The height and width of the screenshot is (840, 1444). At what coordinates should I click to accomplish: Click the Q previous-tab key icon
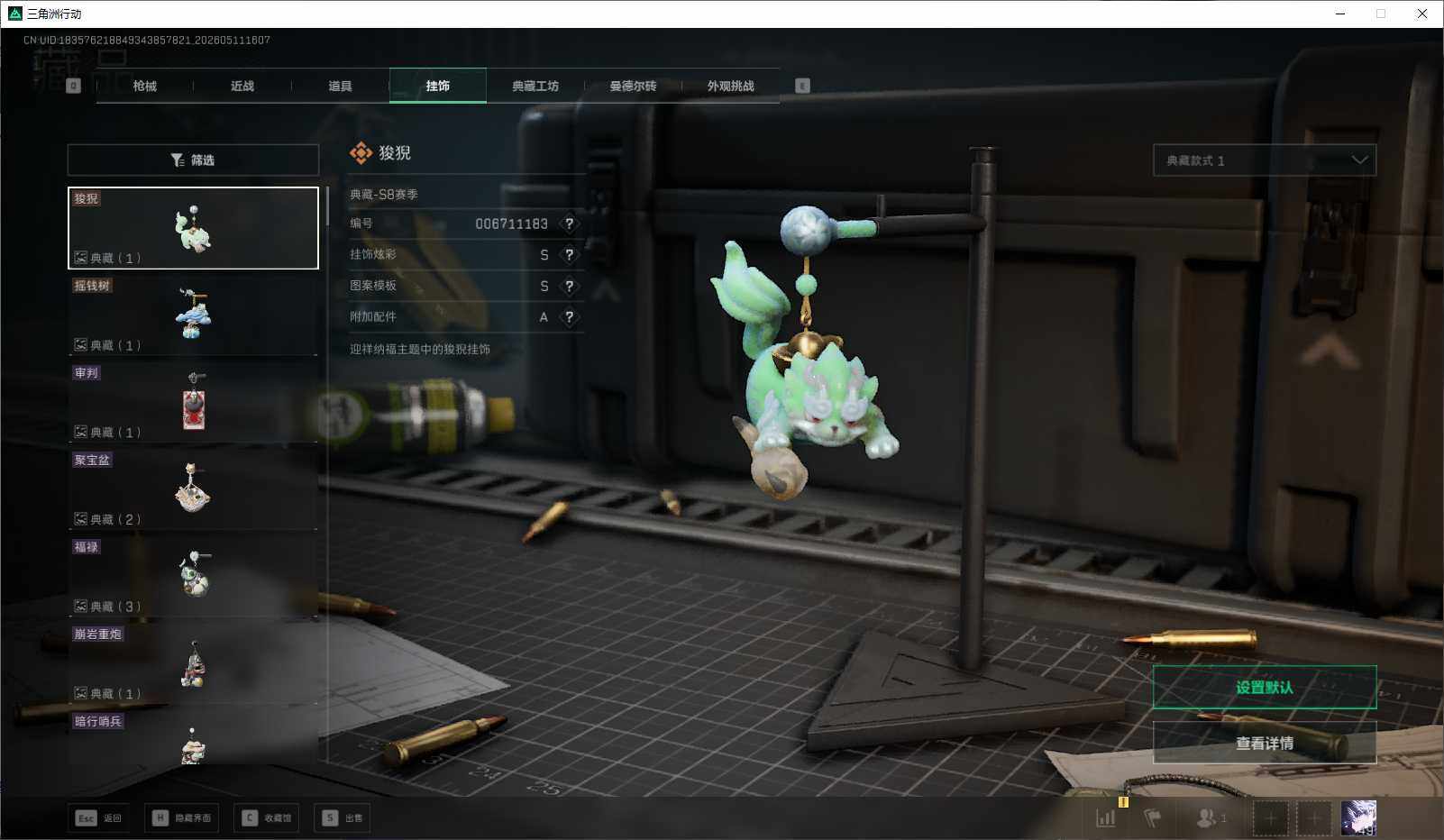[74, 86]
